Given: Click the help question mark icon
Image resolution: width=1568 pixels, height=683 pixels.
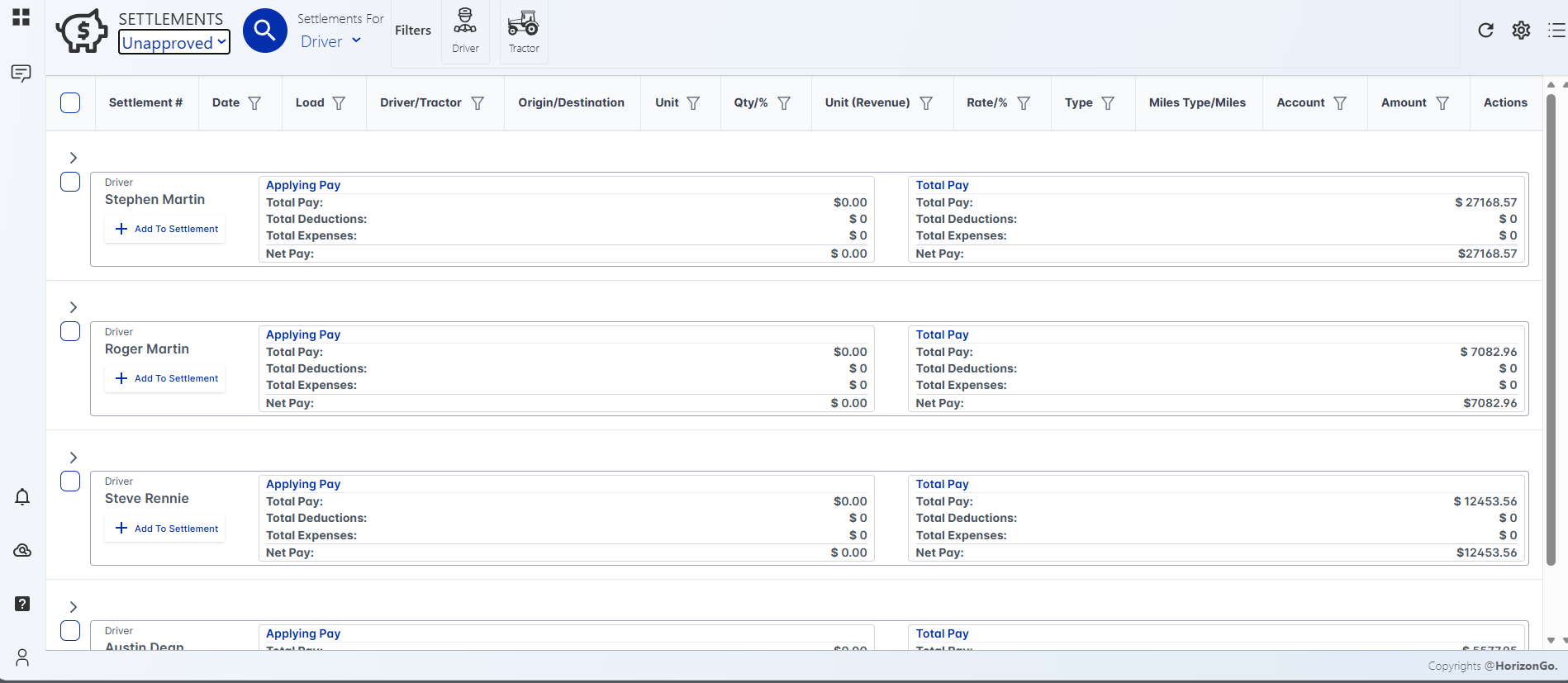Looking at the screenshot, I should tap(22, 604).
